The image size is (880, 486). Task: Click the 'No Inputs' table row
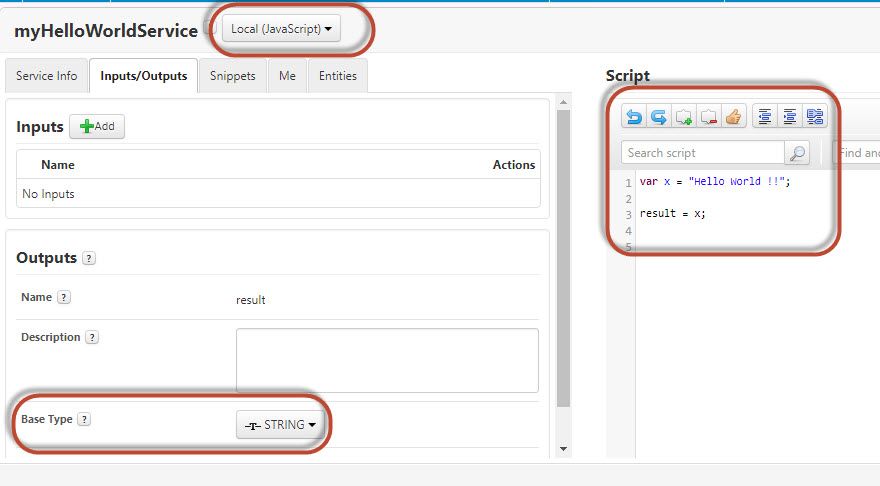point(278,194)
